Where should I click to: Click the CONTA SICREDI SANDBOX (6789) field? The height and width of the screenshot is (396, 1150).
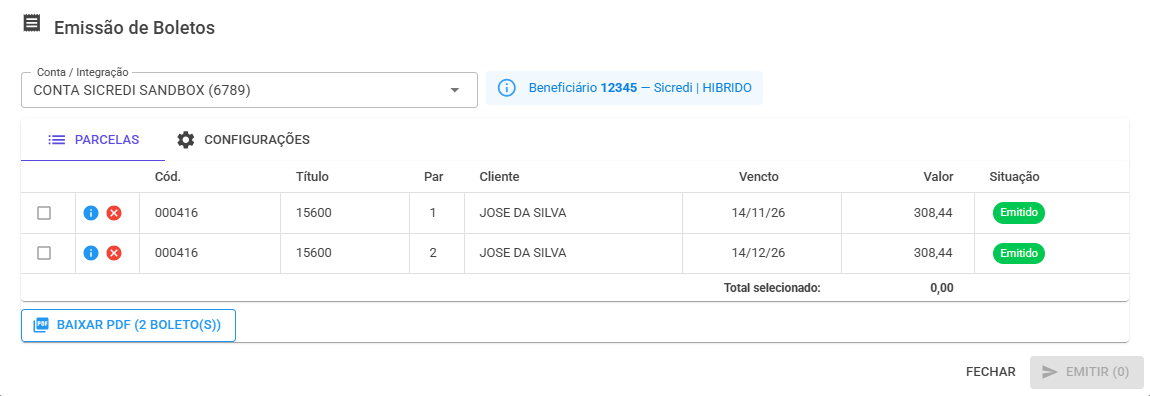click(249, 90)
